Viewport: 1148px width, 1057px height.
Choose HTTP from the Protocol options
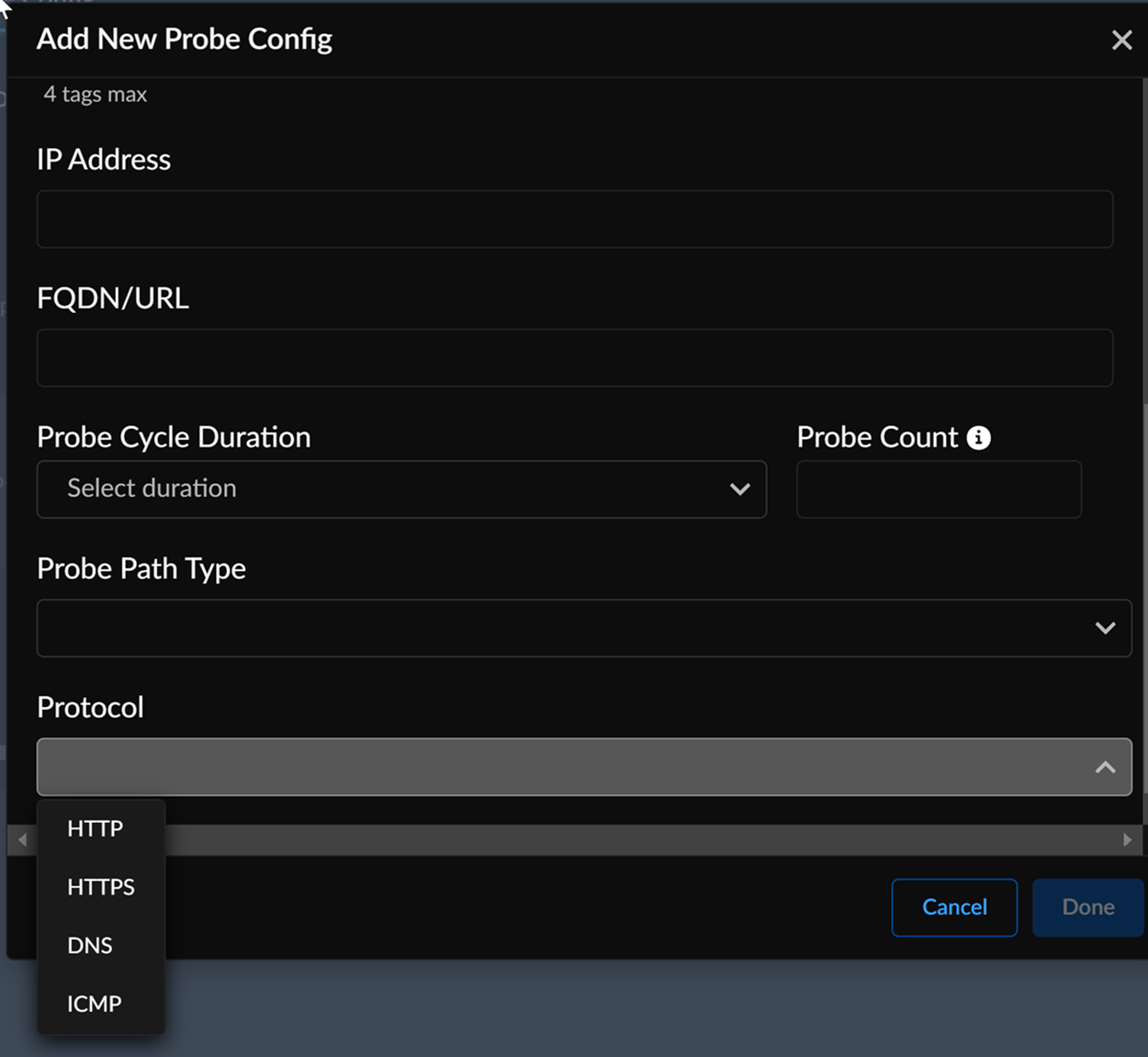(96, 828)
